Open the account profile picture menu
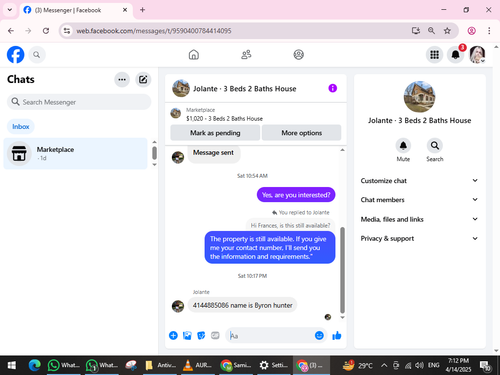 [477, 55]
